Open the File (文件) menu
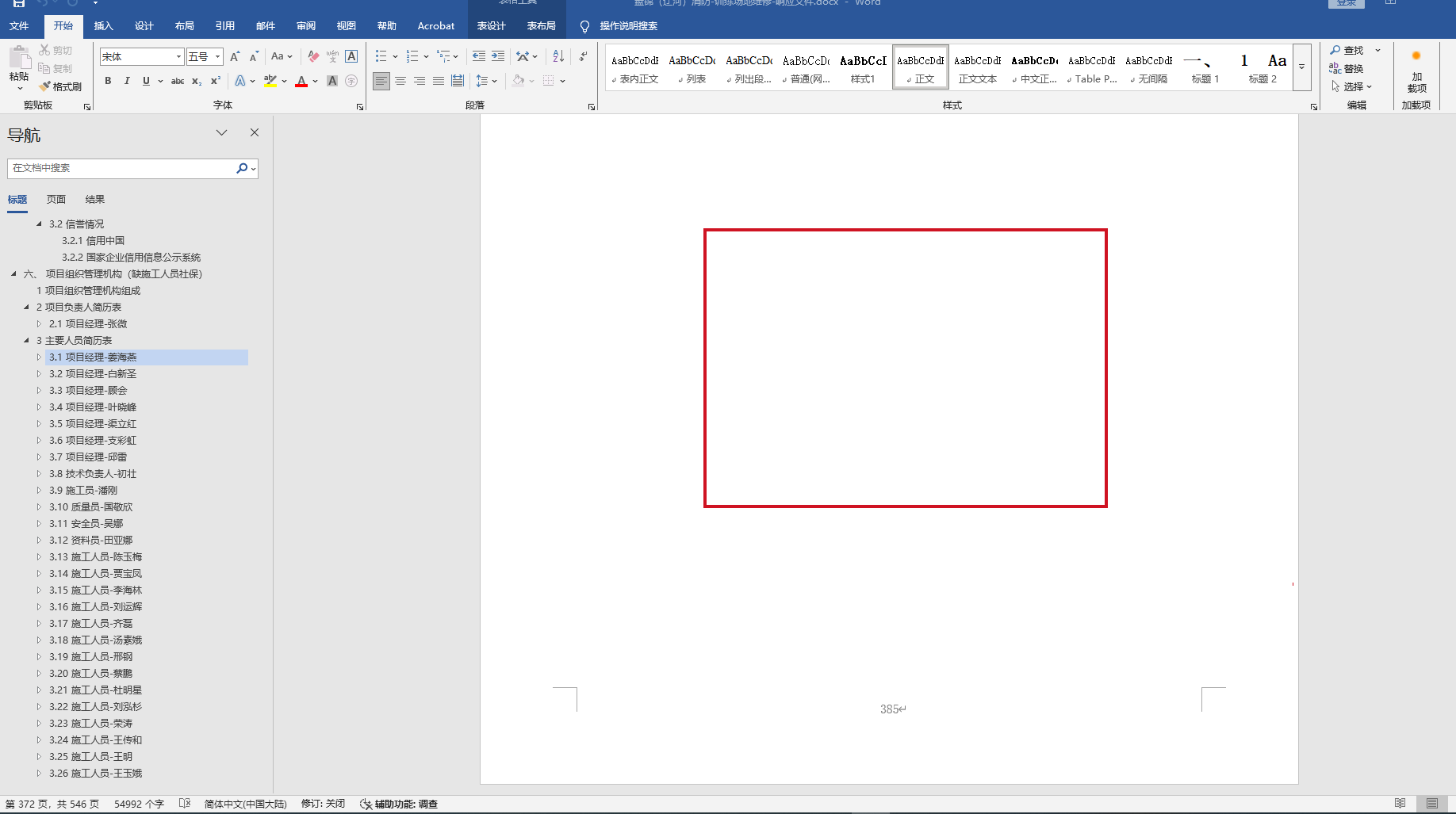The image size is (1456, 814). point(19,26)
